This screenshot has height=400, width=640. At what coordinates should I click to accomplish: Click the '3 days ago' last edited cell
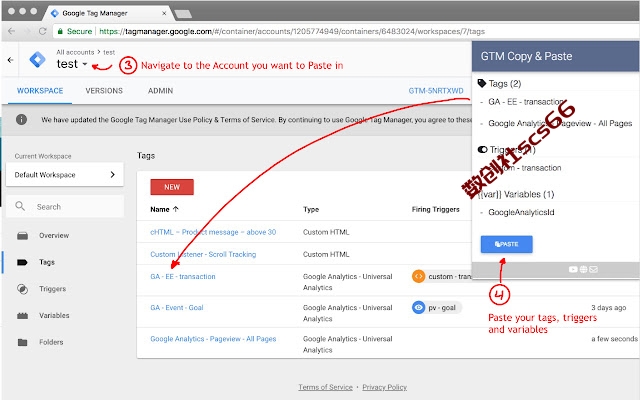pyautogui.click(x=609, y=307)
